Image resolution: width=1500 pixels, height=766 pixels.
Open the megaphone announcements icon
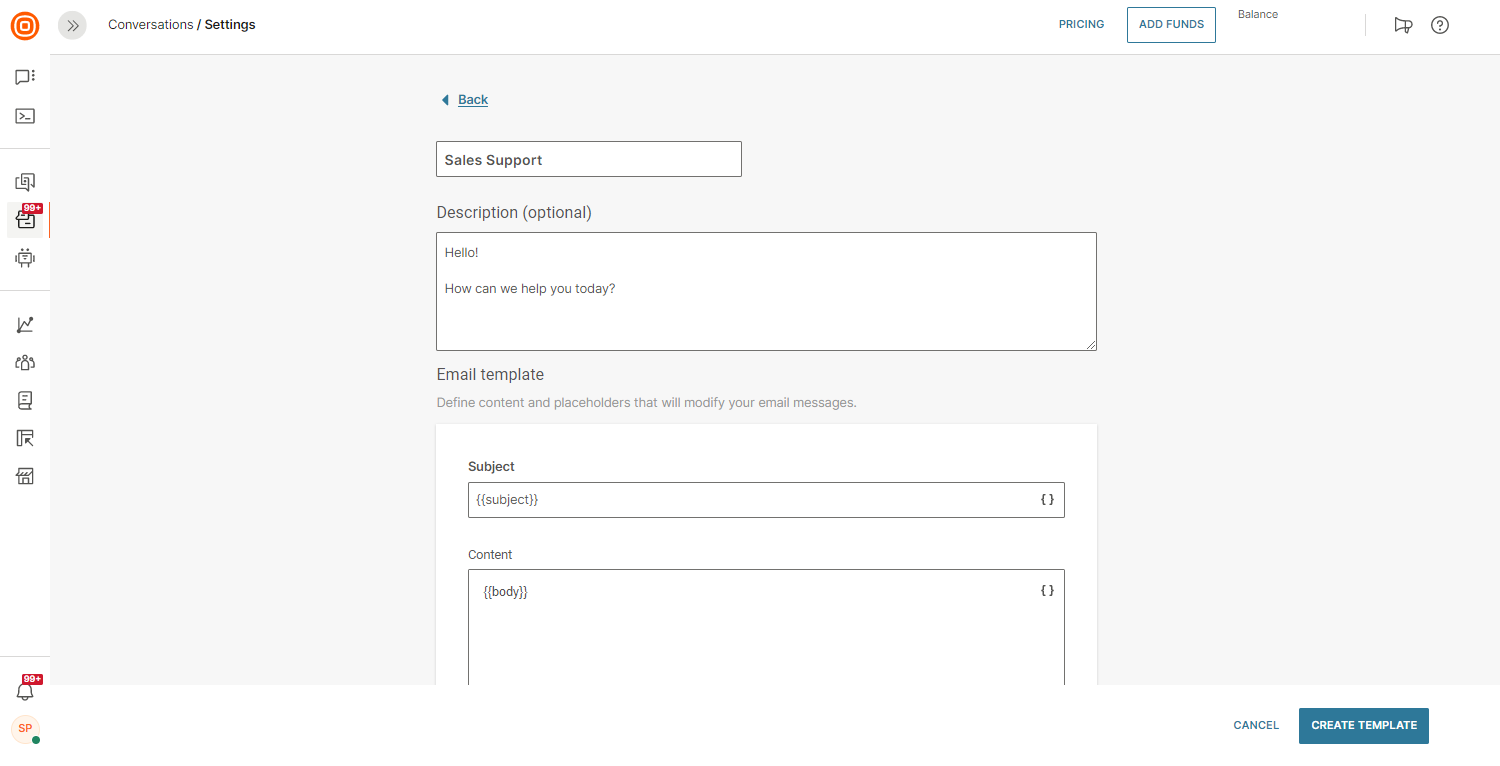[x=1403, y=26]
